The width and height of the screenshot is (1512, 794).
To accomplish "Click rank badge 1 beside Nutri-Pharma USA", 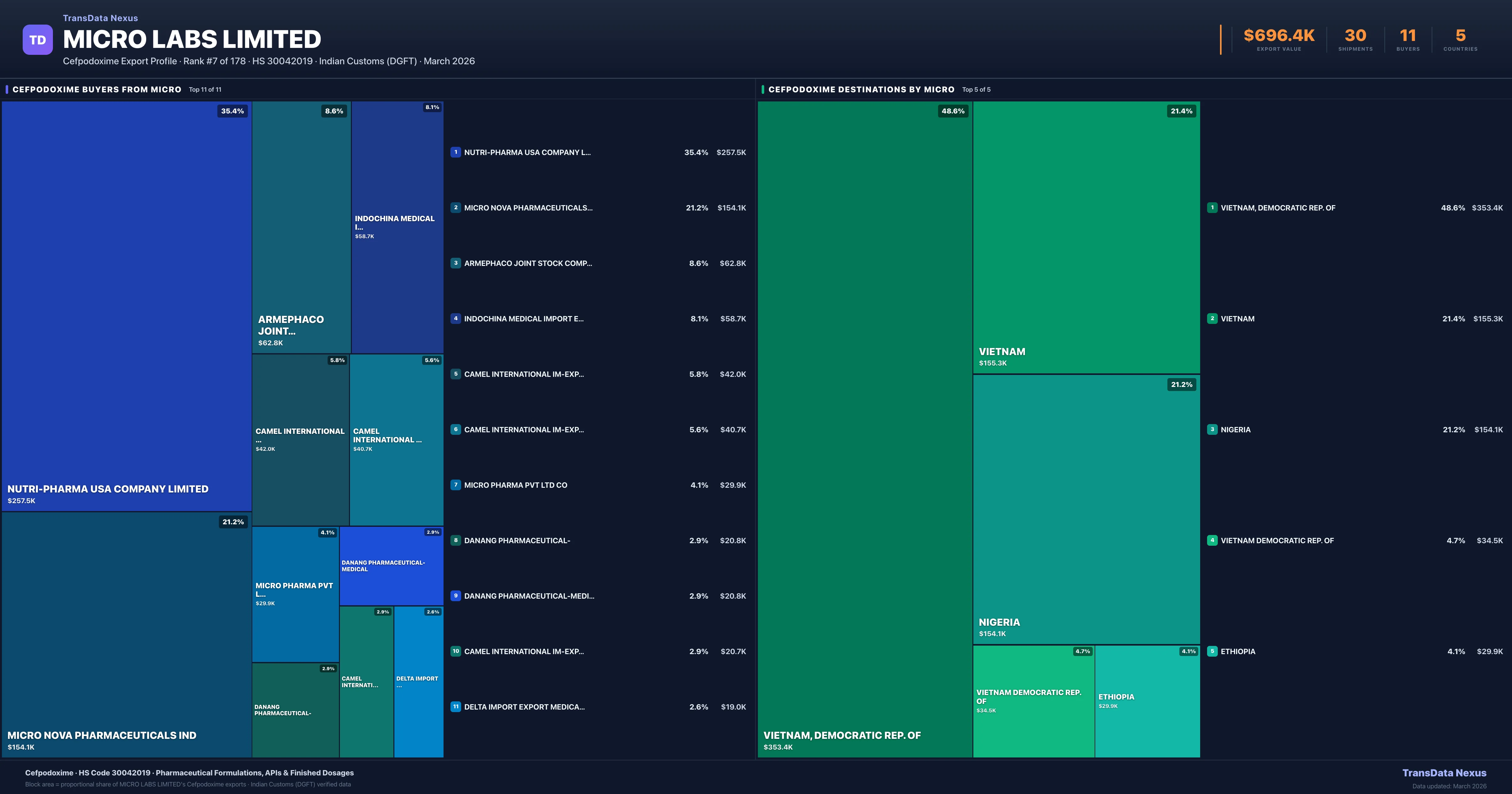I will click(x=455, y=152).
